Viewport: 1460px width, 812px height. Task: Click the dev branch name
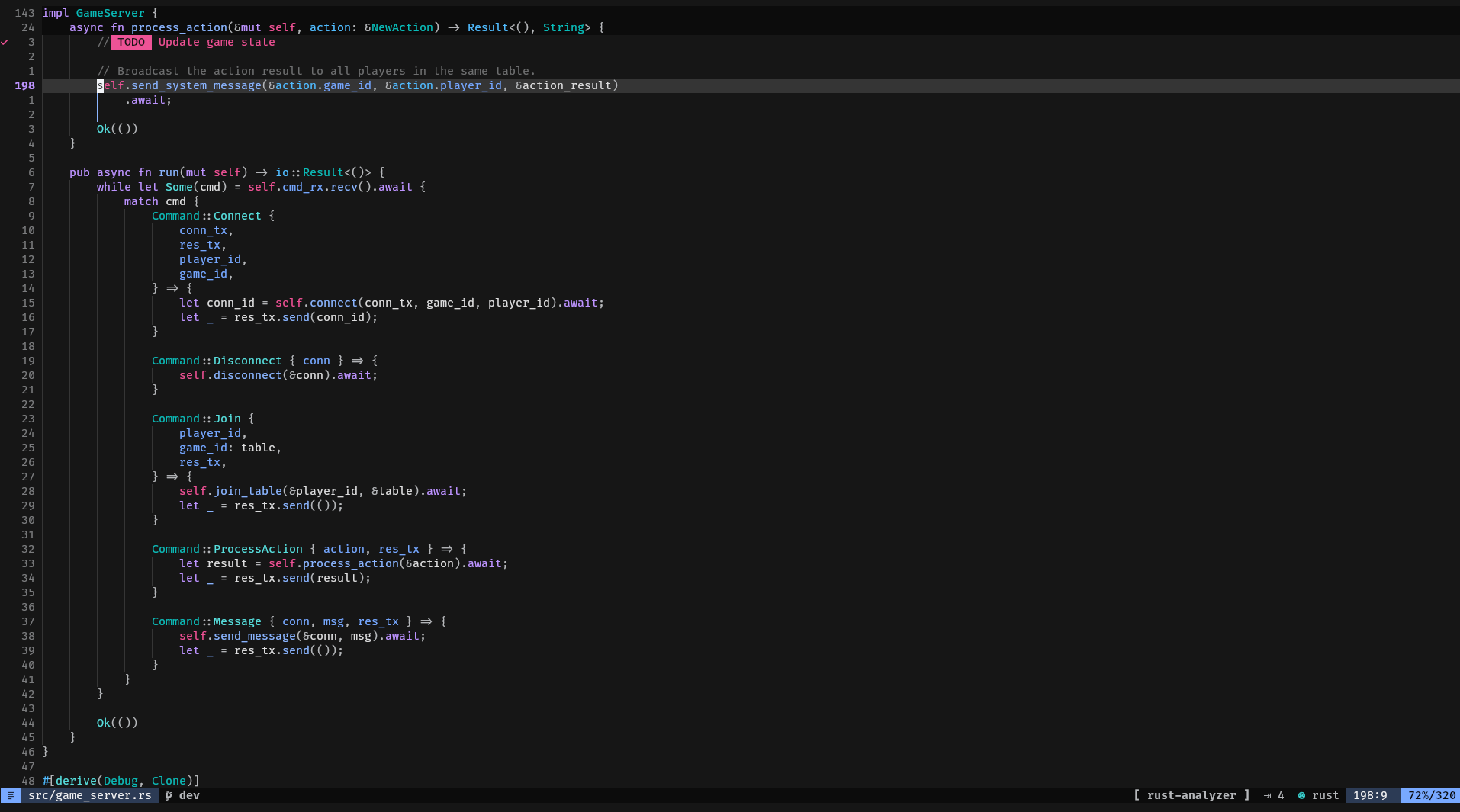click(189, 795)
